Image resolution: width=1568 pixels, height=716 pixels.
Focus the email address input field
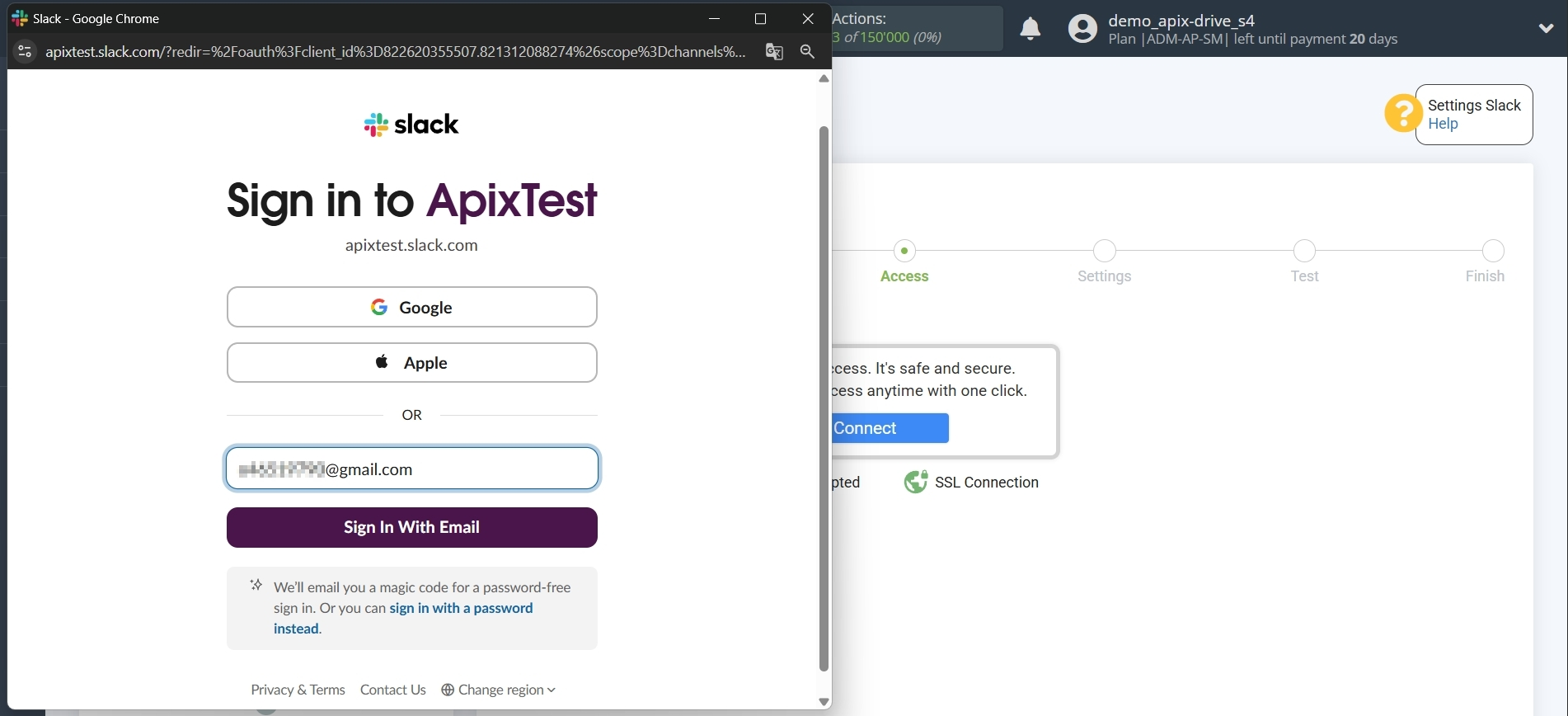pyautogui.click(x=412, y=469)
